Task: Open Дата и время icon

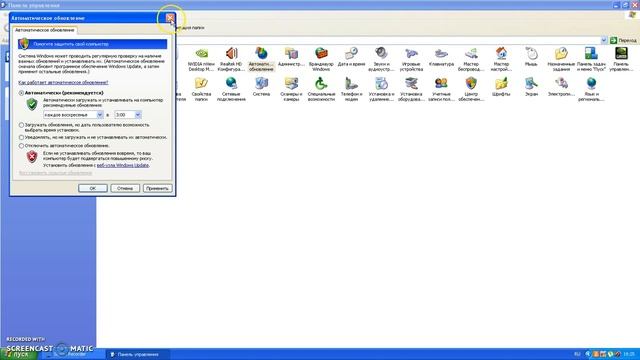Action: click(351, 57)
